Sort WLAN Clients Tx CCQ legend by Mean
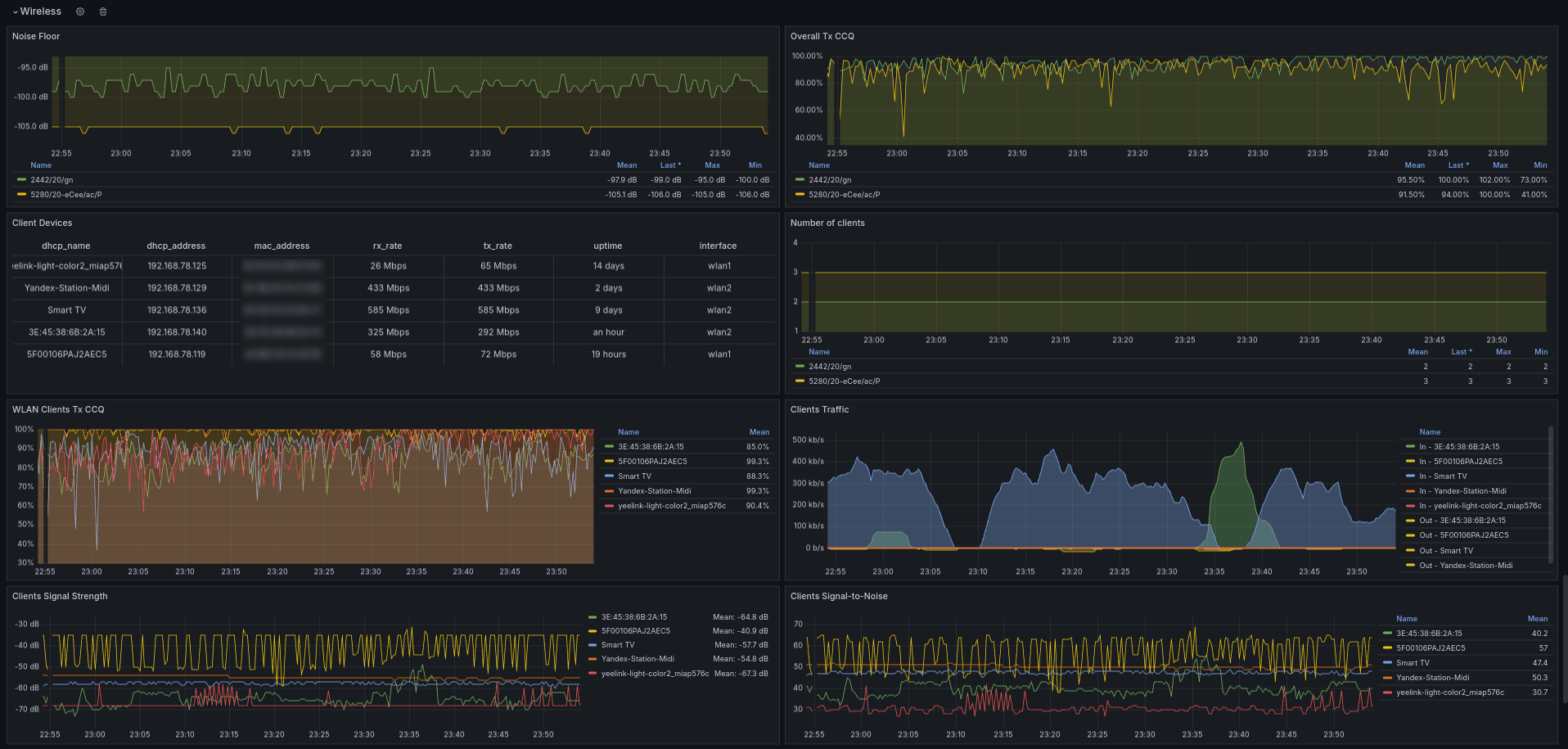 [759, 432]
